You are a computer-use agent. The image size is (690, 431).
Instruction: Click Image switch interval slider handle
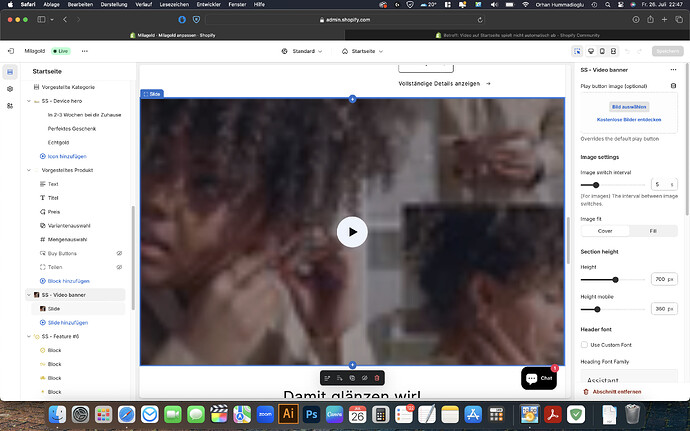596,185
